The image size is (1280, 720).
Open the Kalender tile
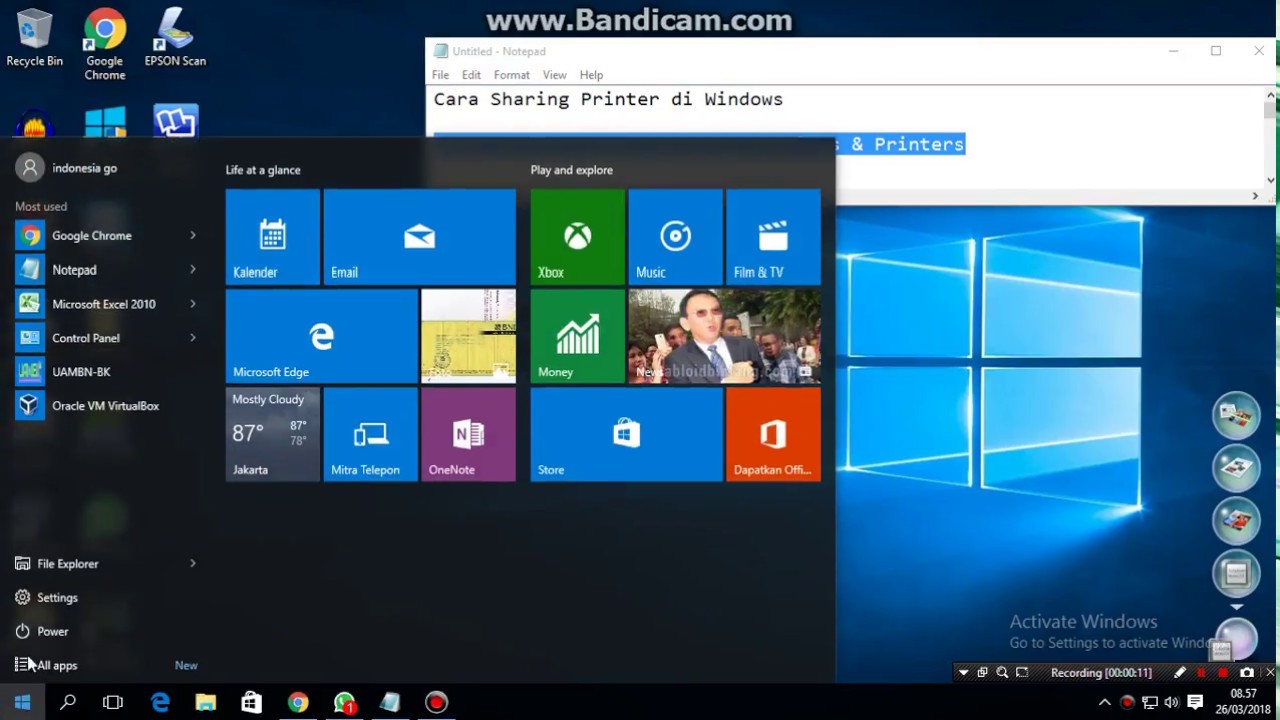coord(273,237)
